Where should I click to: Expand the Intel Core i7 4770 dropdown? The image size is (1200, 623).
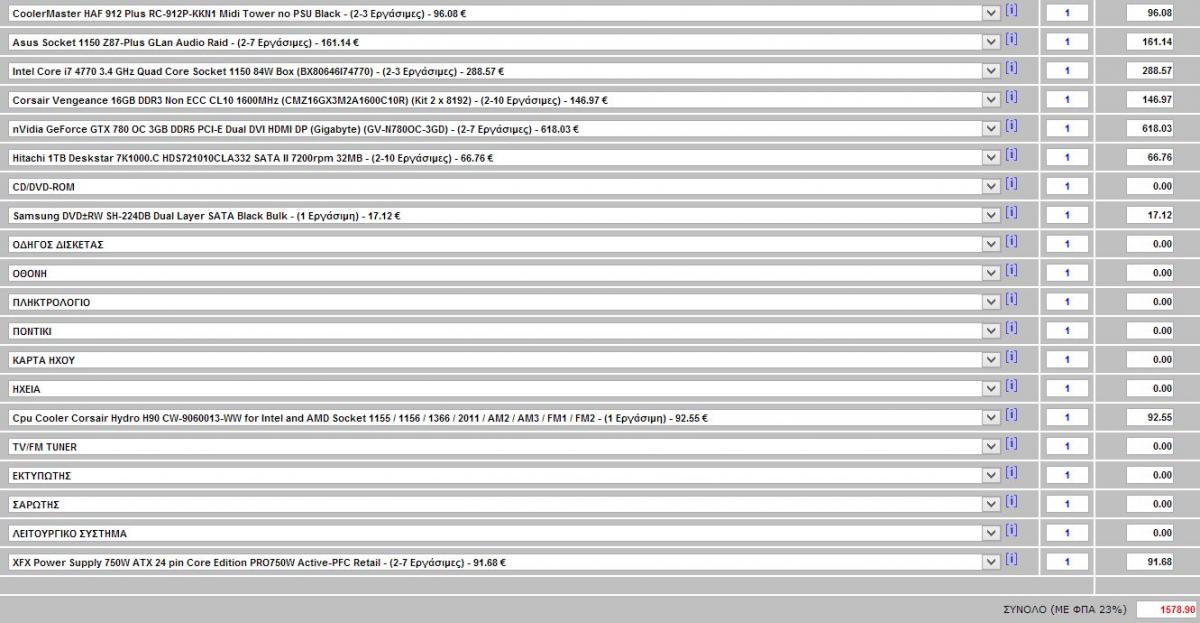990,71
